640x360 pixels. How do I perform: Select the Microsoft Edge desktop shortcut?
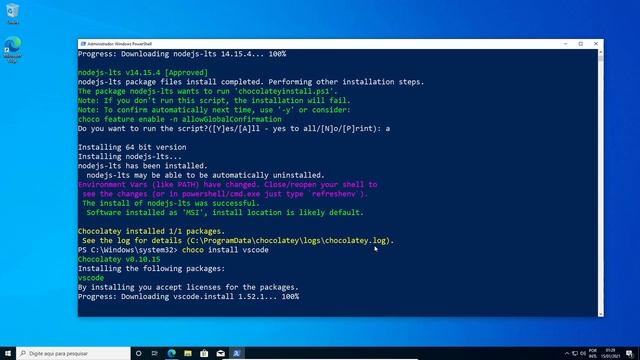tap(13, 49)
